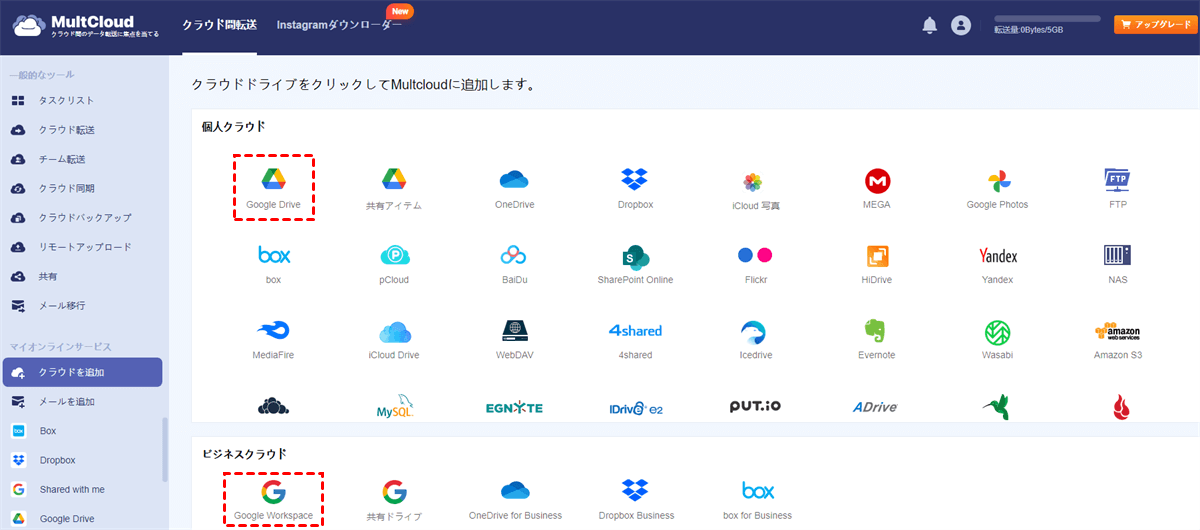Select iCloud 写真 service

point(755,188)
